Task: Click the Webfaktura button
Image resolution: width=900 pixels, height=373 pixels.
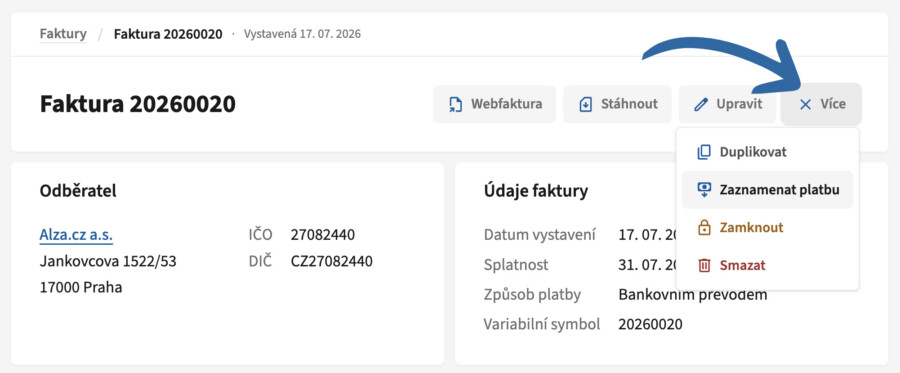Action: tap(495, 104)
